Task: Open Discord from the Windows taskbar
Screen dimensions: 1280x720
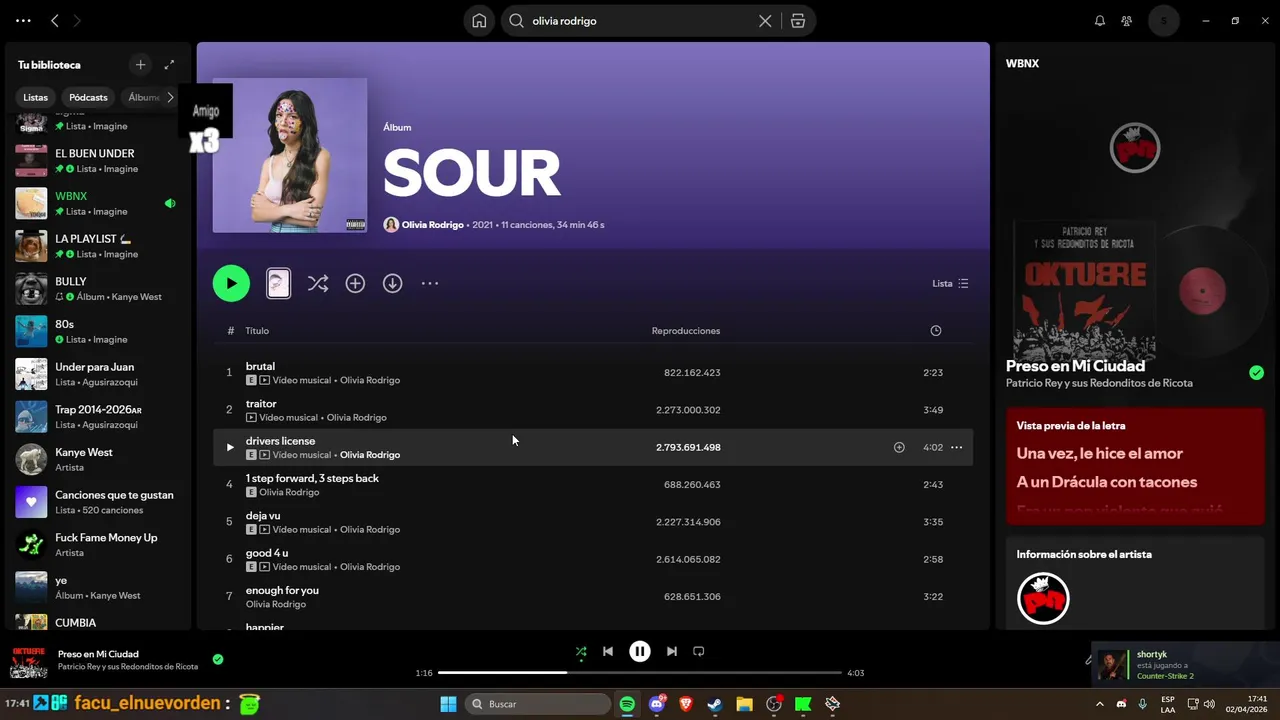Action: [x=657, y=704]
